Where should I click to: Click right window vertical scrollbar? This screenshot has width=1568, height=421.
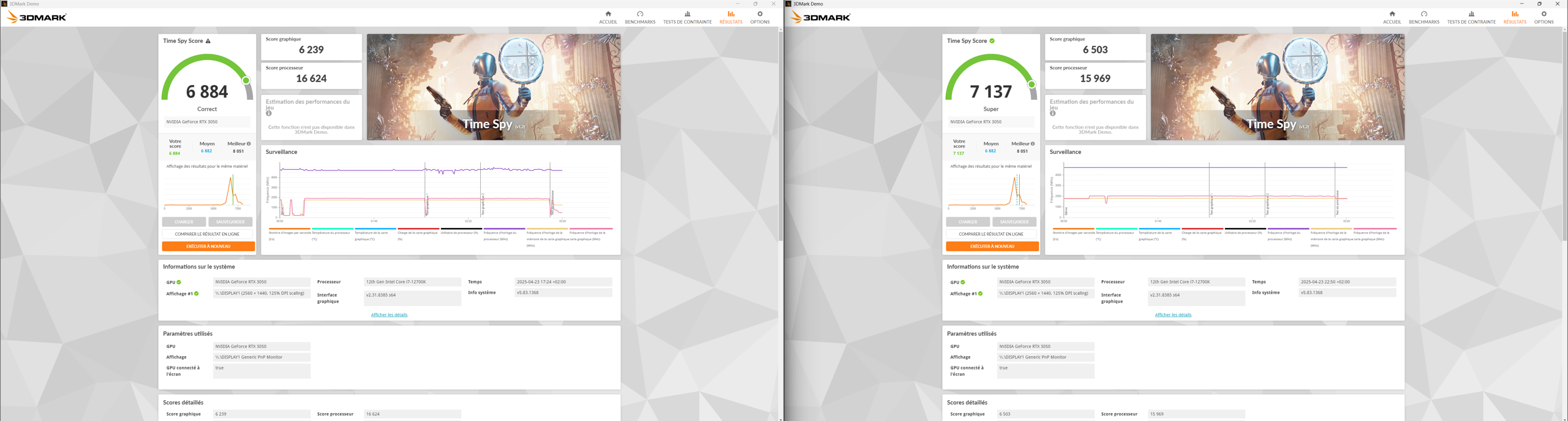[x=1564, y=135]
